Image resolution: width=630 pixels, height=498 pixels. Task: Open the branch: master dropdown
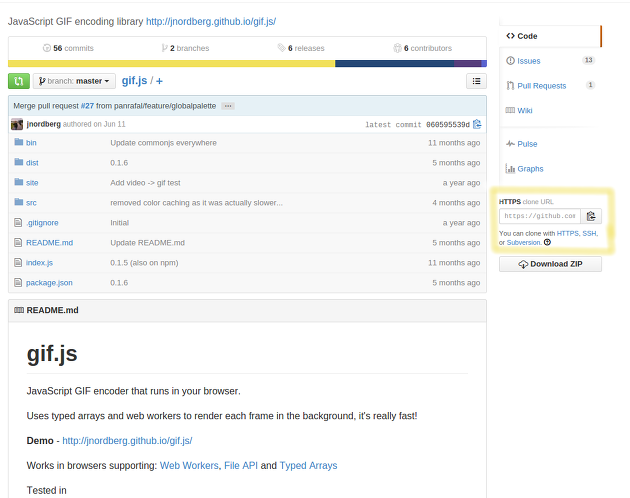pos(74,81)
